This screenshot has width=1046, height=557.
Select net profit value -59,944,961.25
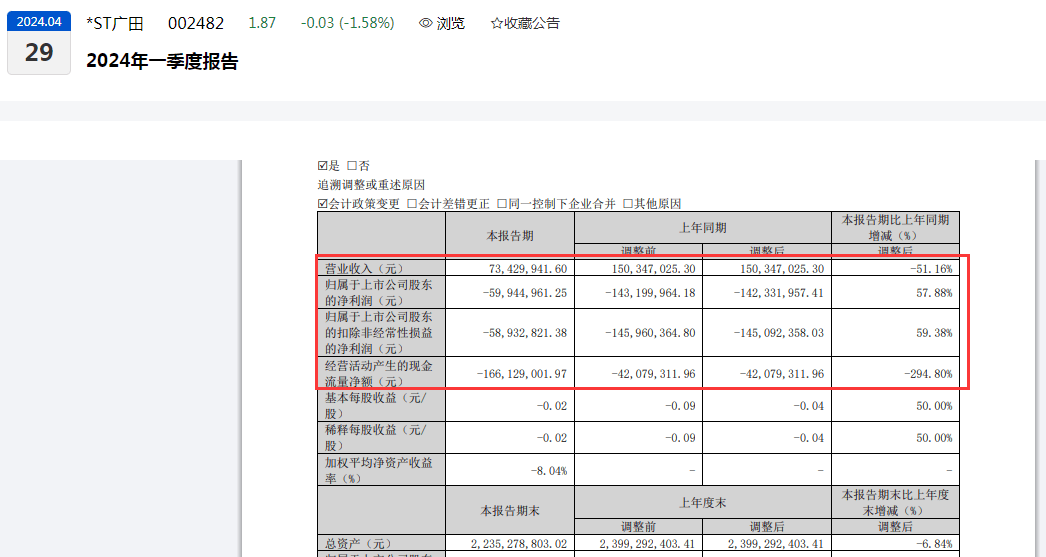[x=525, y=293]
